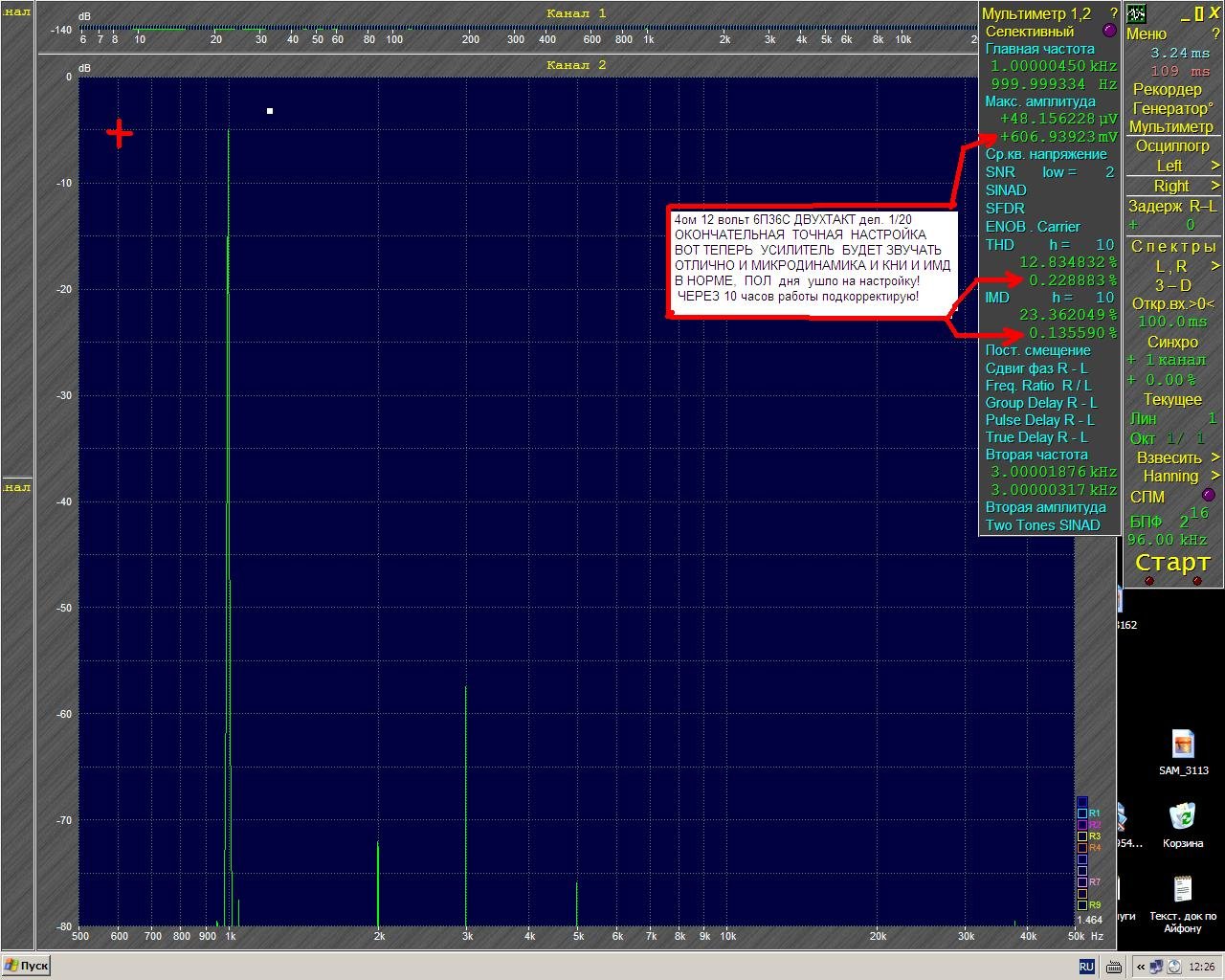Open the Рекордер section
The height and width of the screenshot is (980, 1225).
coord(1168,89)
